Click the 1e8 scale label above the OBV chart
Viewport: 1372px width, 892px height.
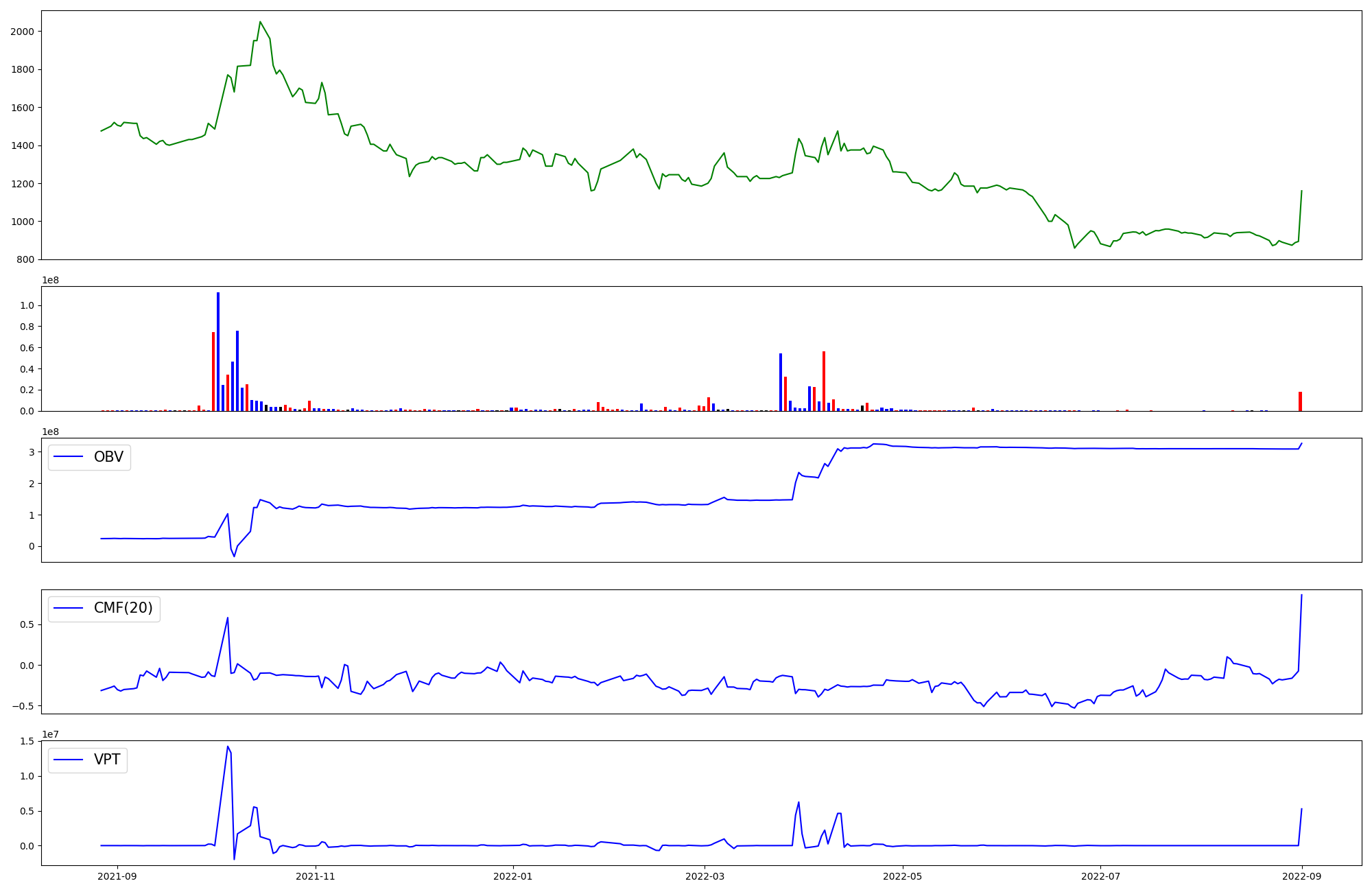[50, 432]
